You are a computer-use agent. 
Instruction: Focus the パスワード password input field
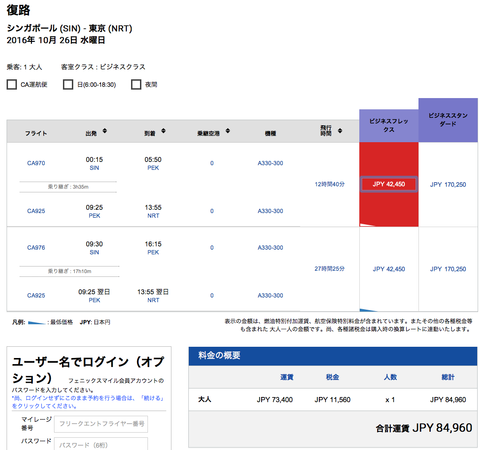point(101,445)
